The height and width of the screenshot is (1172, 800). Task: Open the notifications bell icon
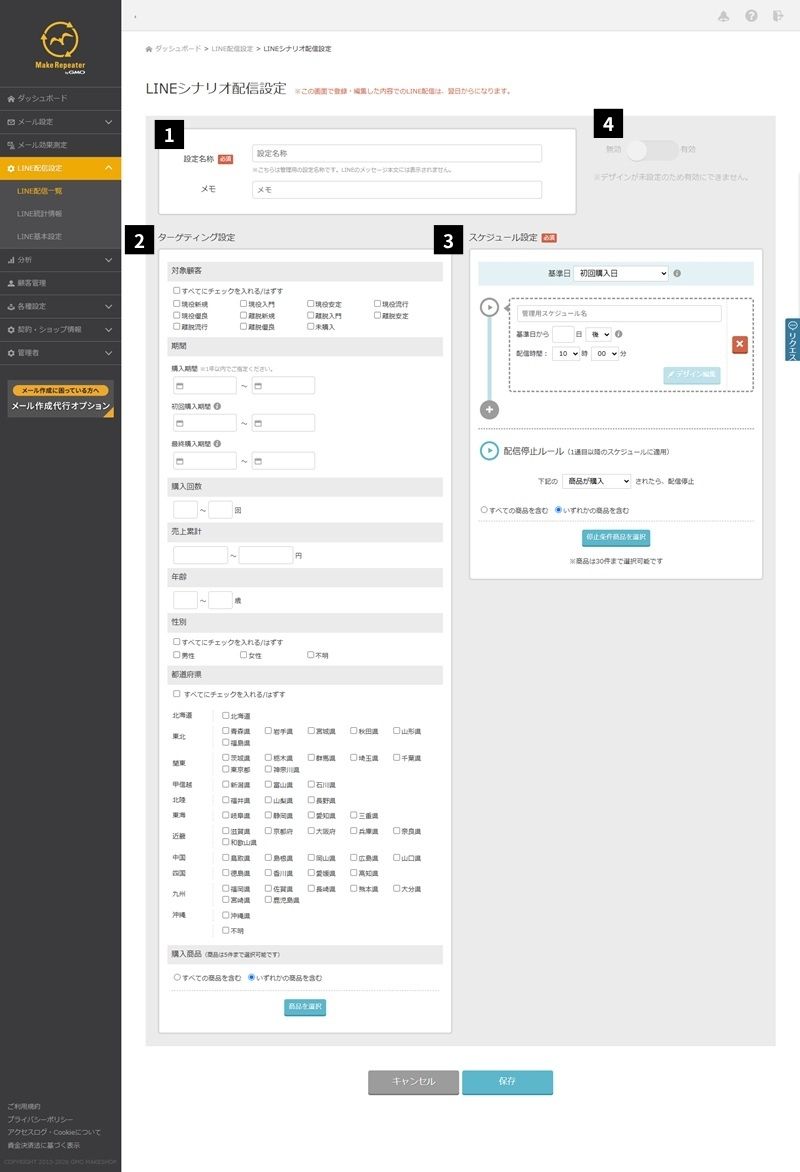point(723,16)
